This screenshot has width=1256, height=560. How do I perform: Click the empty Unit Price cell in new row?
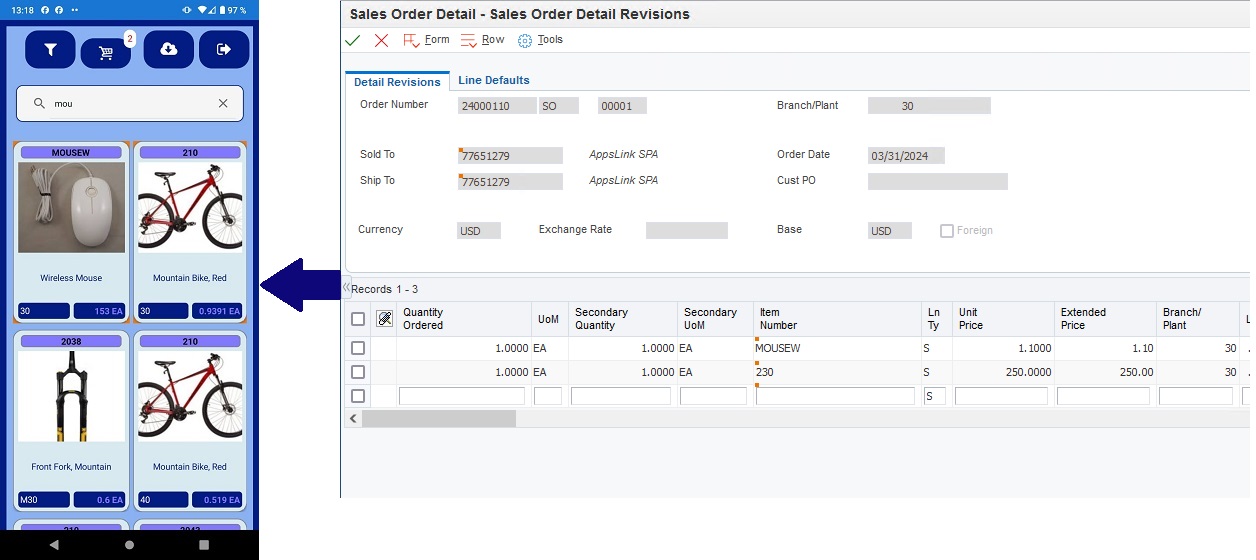point(1001,396)
